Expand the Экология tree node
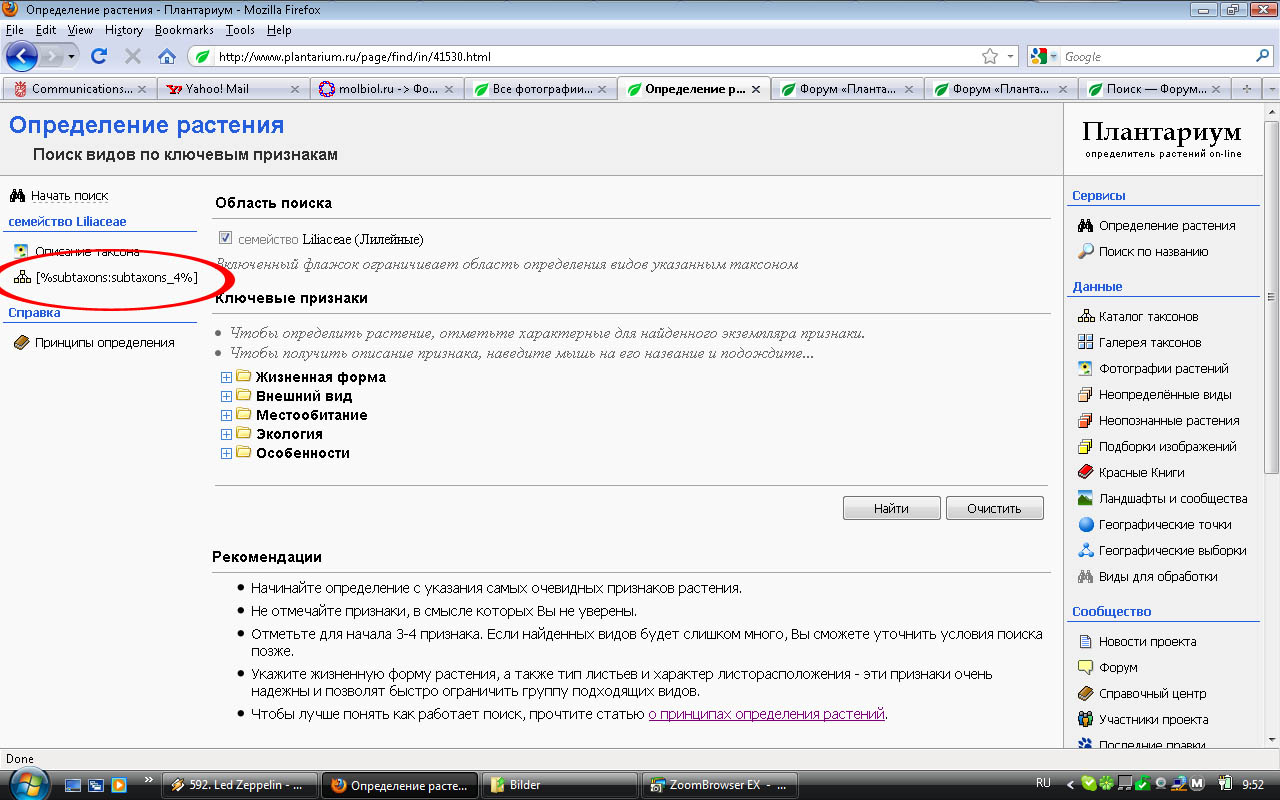The image size is (1280, 800). click(x=226, y=434)
